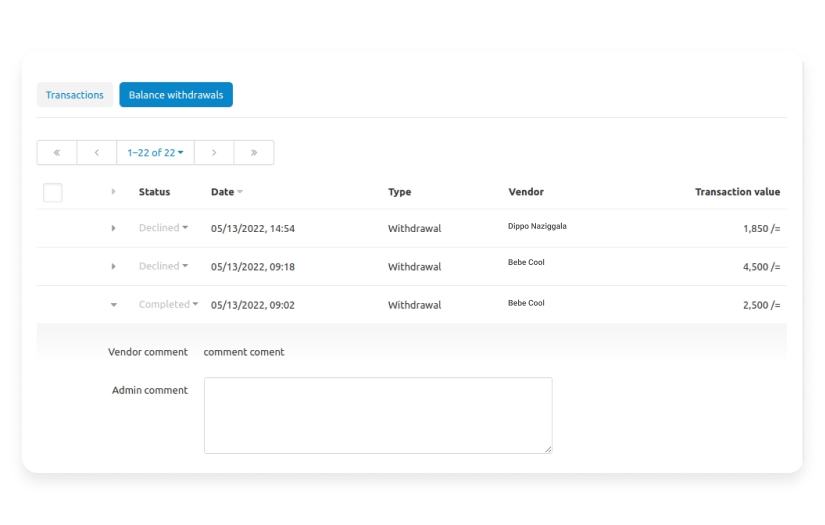Expand all rows via header arrow
Image resolution: width=825 pixels, height=525 pixels.
113,192
